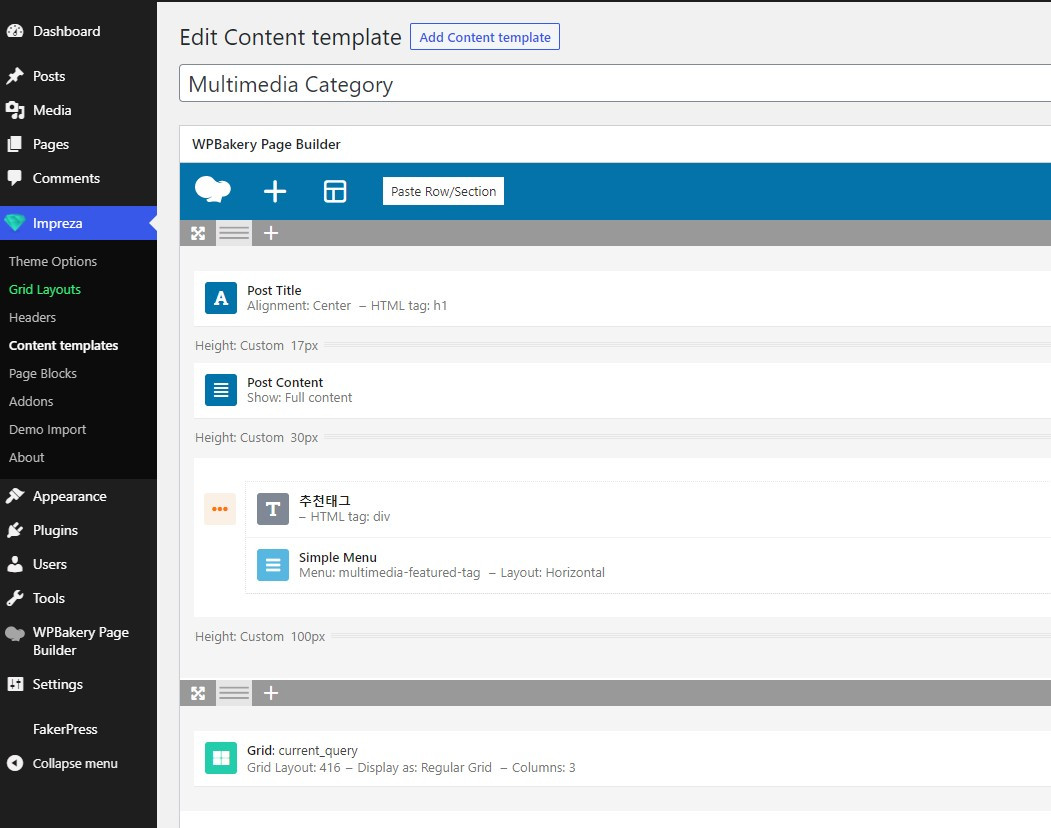The image size is (1051, 828).
Task: Select the Post Content element
Action: 622,390
